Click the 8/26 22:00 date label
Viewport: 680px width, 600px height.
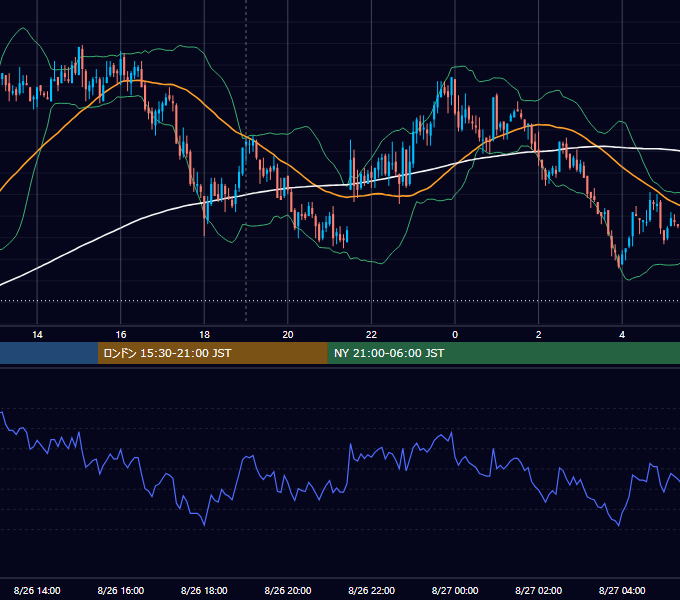371,590
